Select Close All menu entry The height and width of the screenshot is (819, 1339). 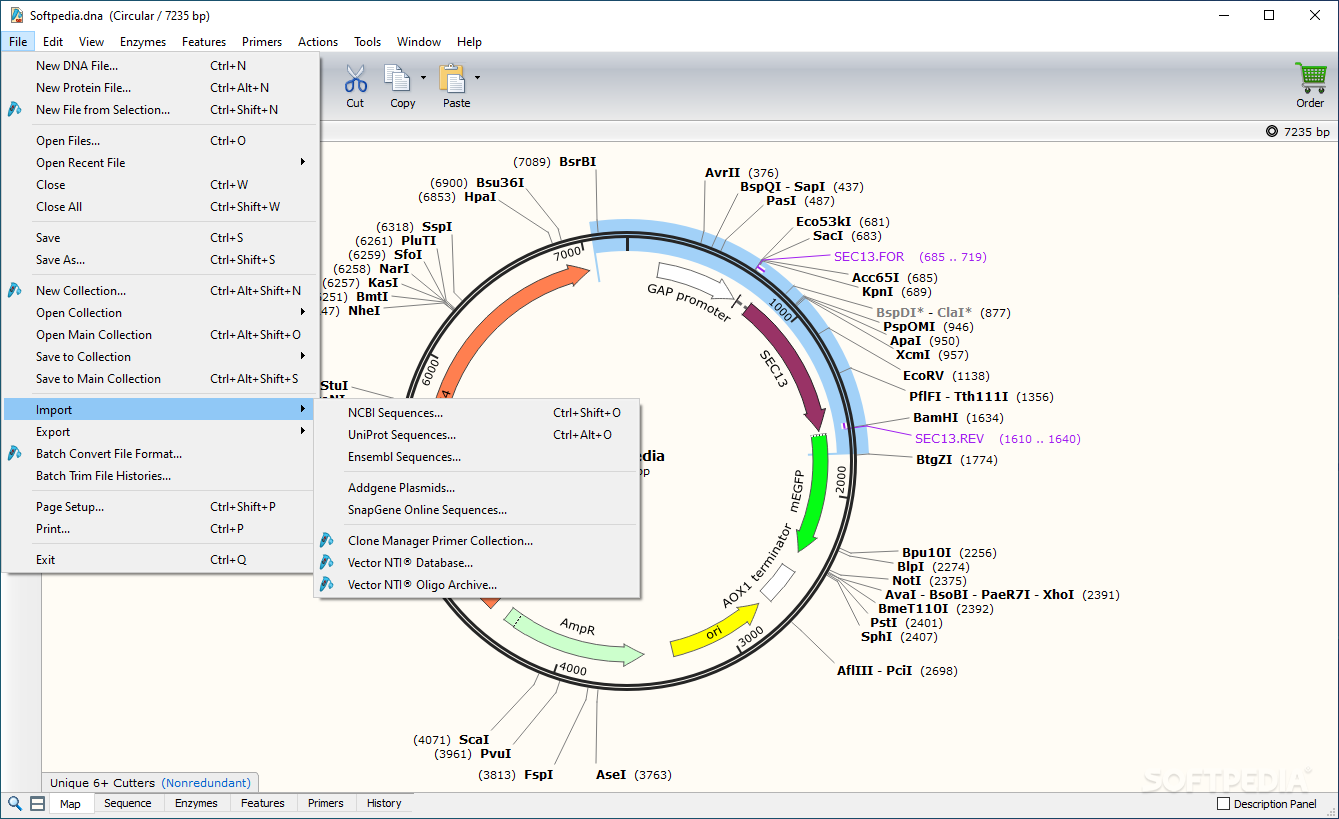160,207
